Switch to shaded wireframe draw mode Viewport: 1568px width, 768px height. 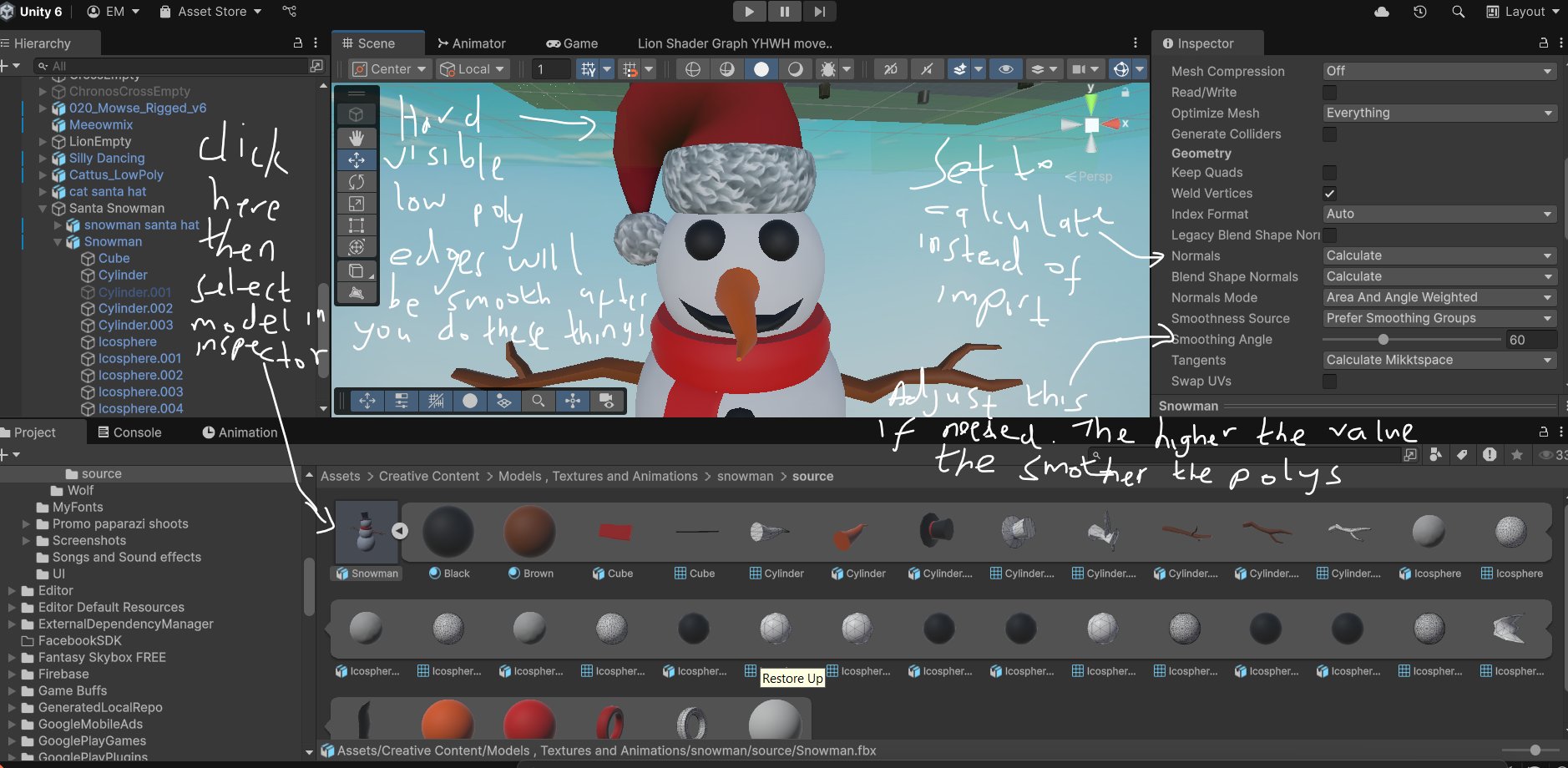click(727, 69)
